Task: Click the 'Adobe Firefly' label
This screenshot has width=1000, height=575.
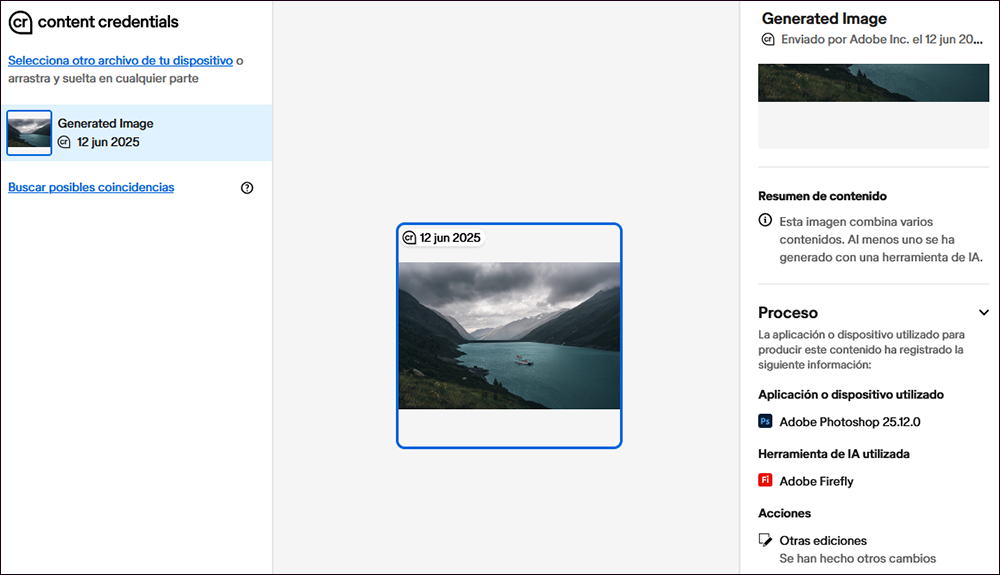Action: [816, 481]
